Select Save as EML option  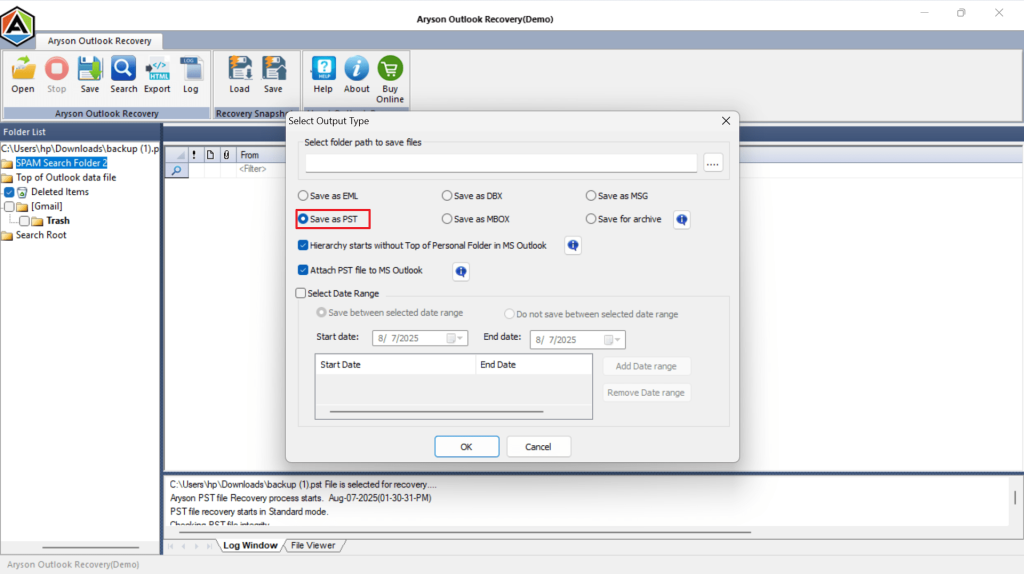click(x=303, y=195)
